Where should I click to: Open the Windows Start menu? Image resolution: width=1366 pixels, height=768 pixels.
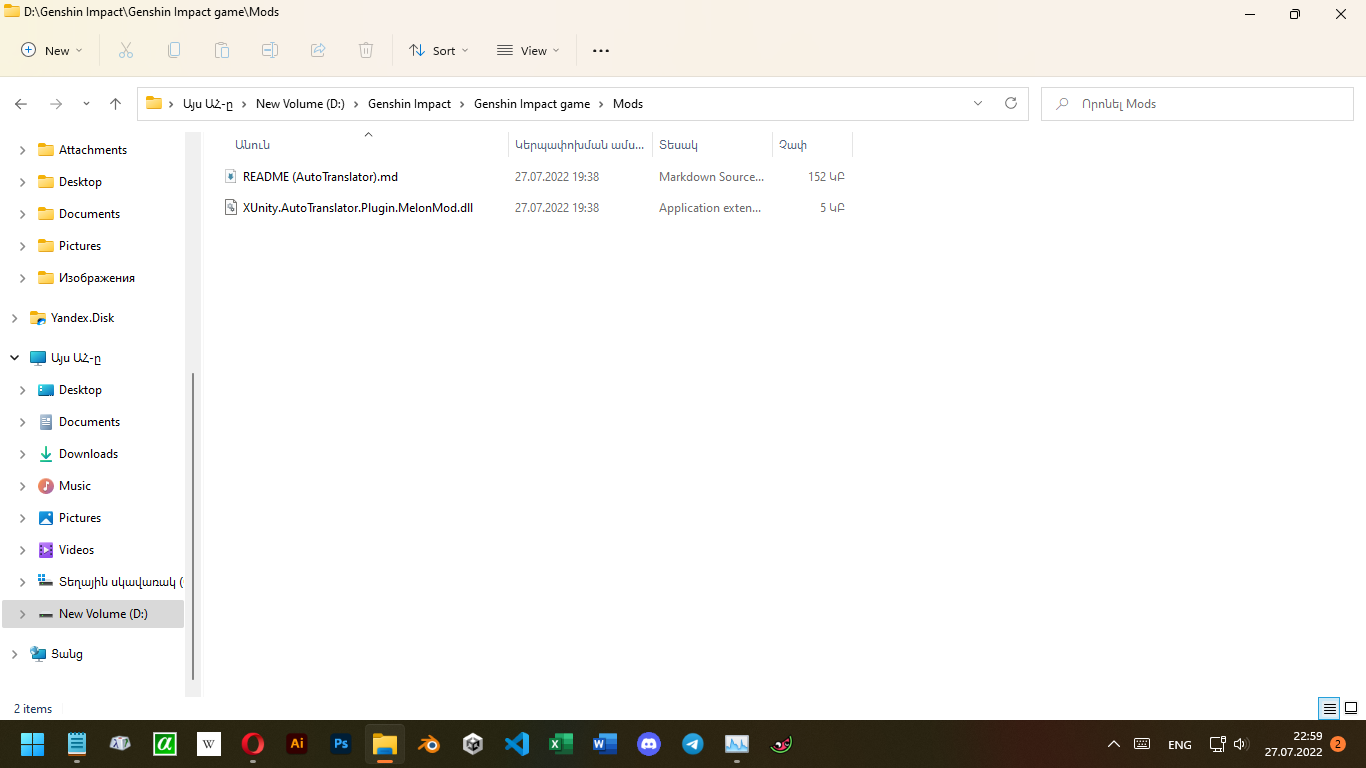click(33, 744)
